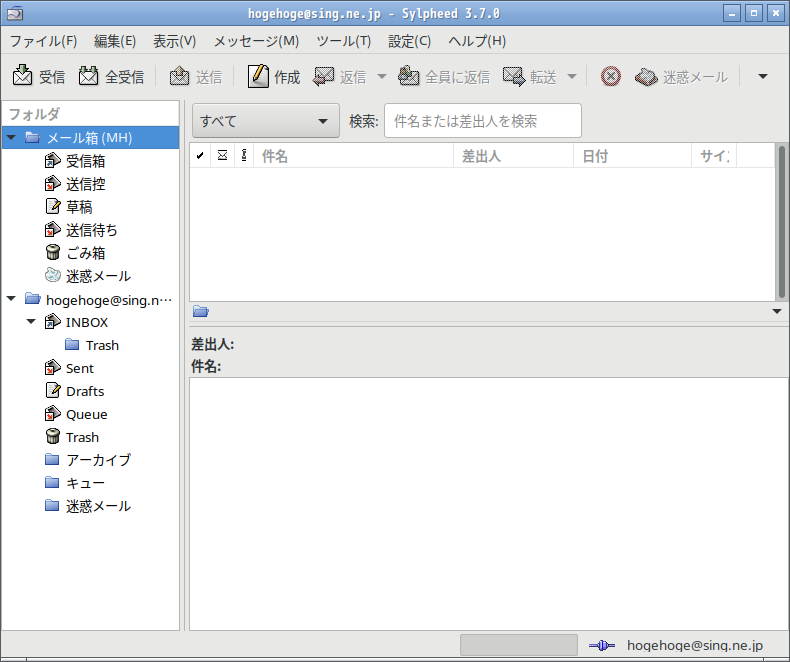
Task: Select the 迷惑メール junk icon under メール箱
Action: pos(52,276)
